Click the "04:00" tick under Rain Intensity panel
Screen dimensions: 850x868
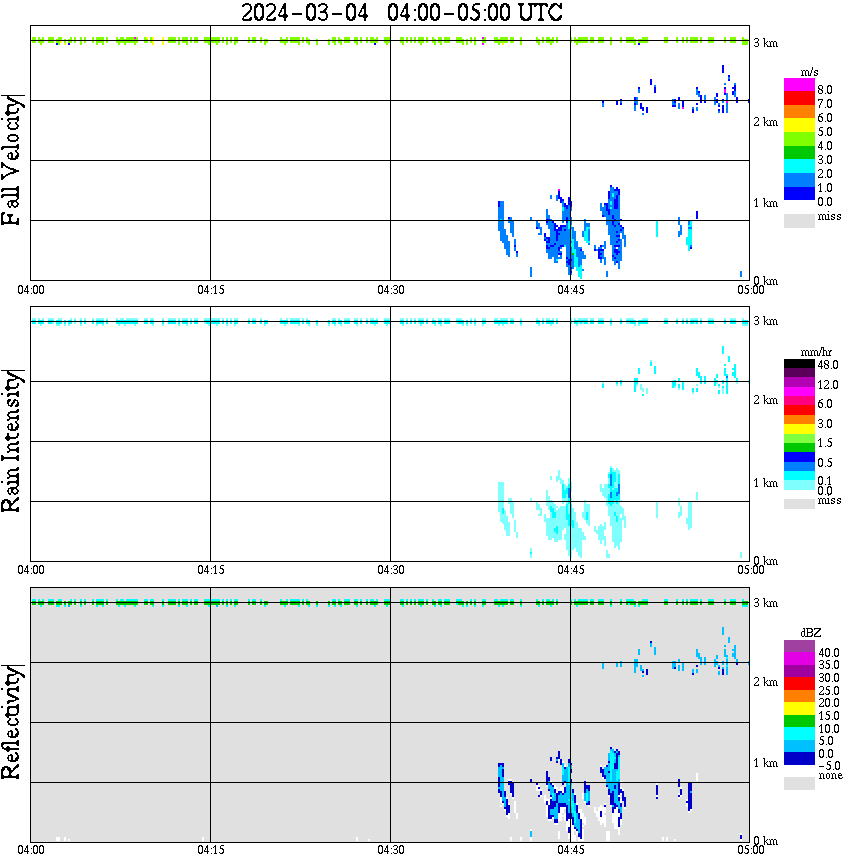pyautogui.click(x=30, y=570)
